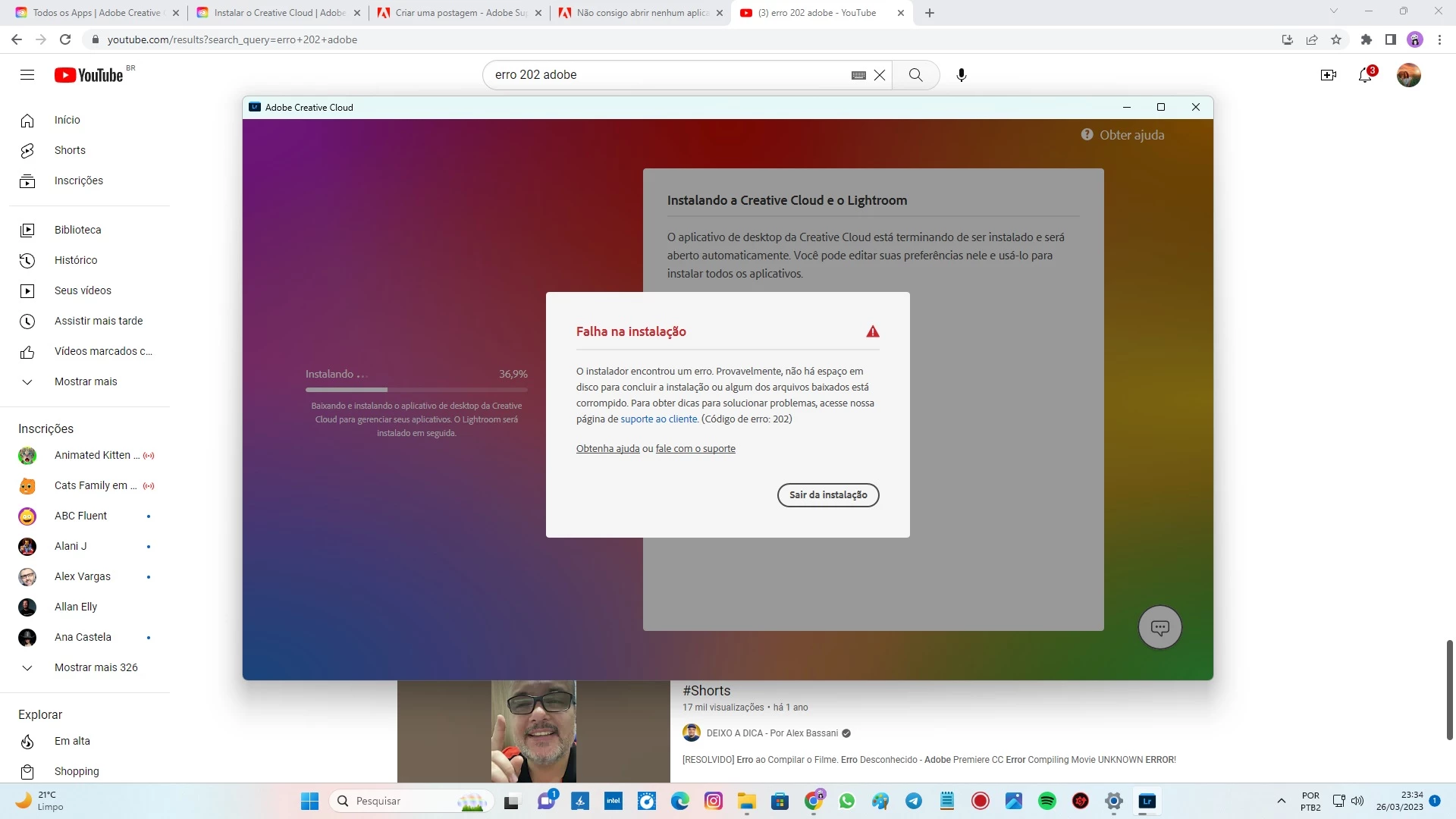Image resolution: width=1456 pixels, height=819 pixels.
Task: Switch to Criar uma postagem tab
Action: [x=460, y=13]
